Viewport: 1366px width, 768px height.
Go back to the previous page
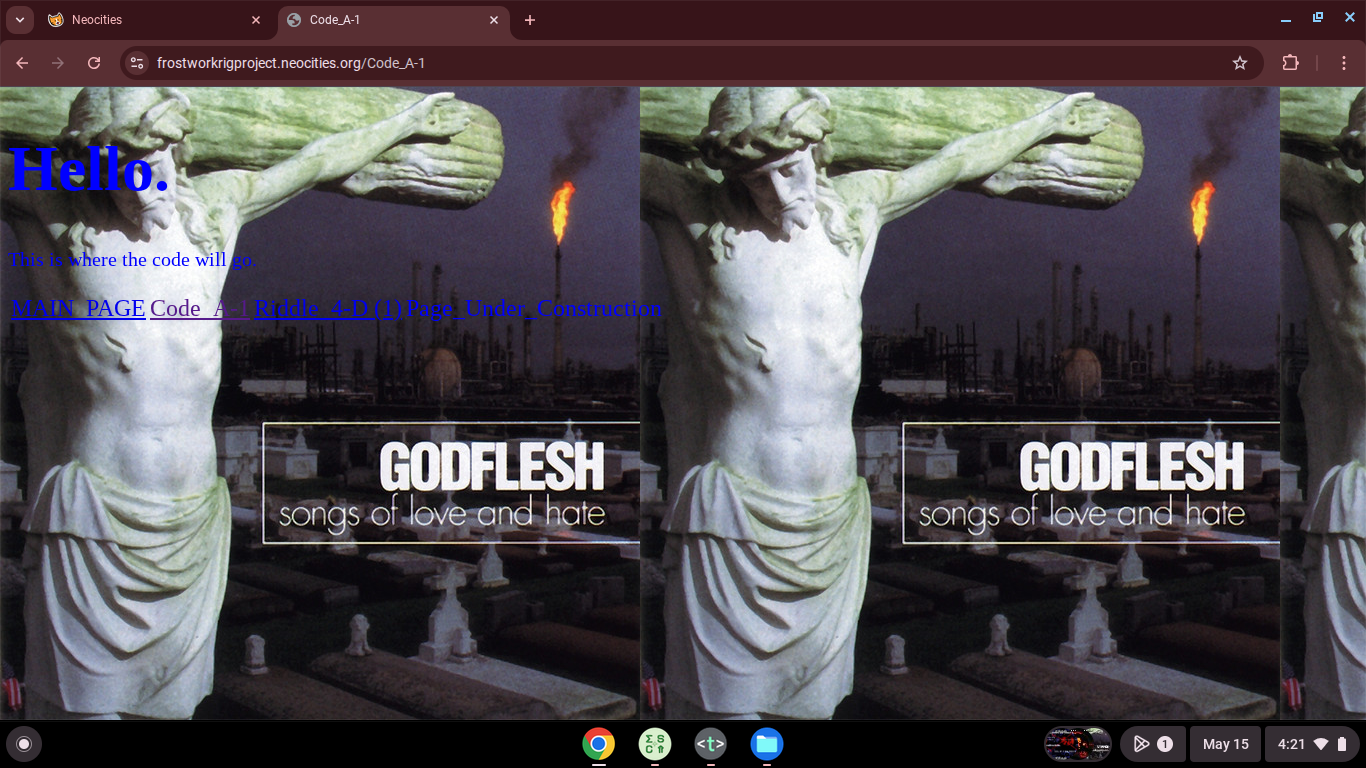[22, 63]
